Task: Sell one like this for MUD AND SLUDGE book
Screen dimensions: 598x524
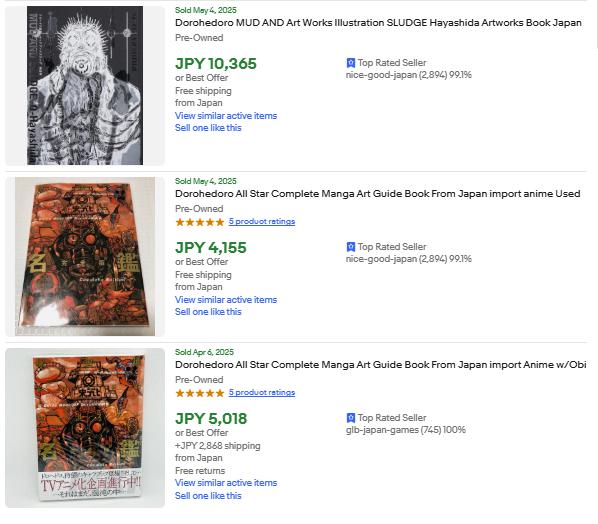Action: tap(208, 128)
